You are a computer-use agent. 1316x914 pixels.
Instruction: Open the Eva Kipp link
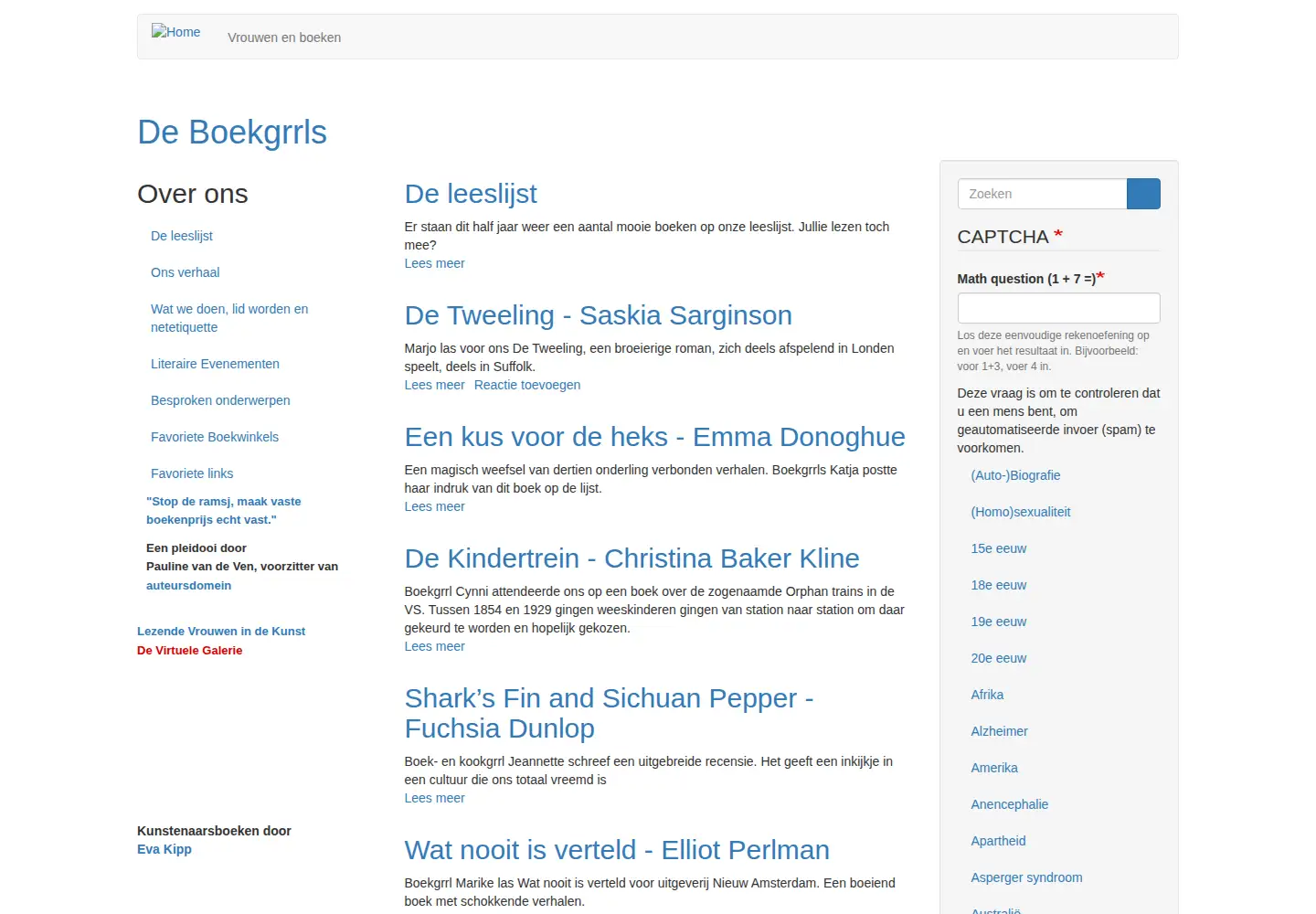[x=164, y=849]
